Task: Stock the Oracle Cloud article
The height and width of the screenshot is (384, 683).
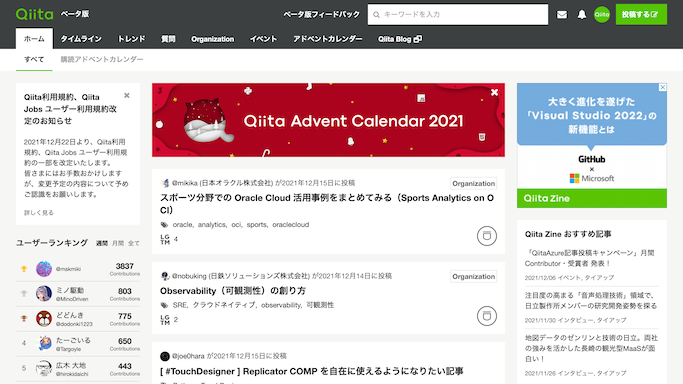Action: pos(487,236)
